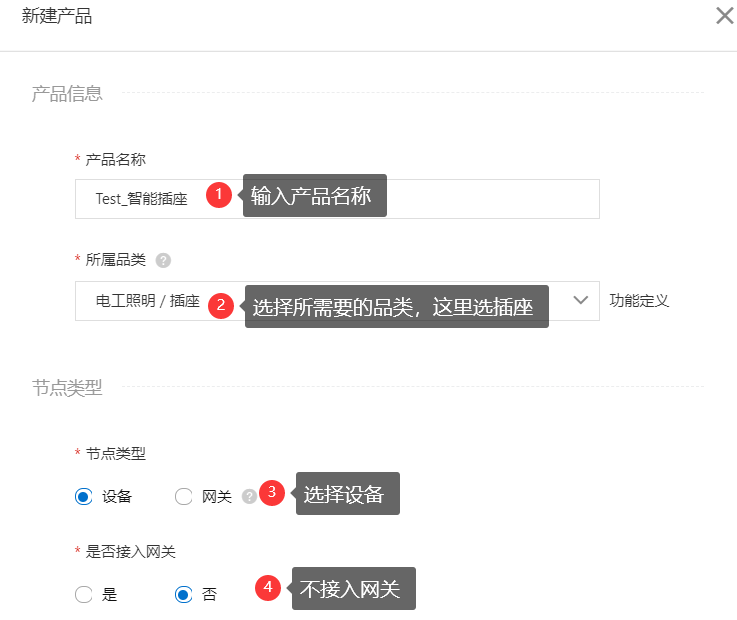Click 选择所需要的品类 tooltip

395,306
